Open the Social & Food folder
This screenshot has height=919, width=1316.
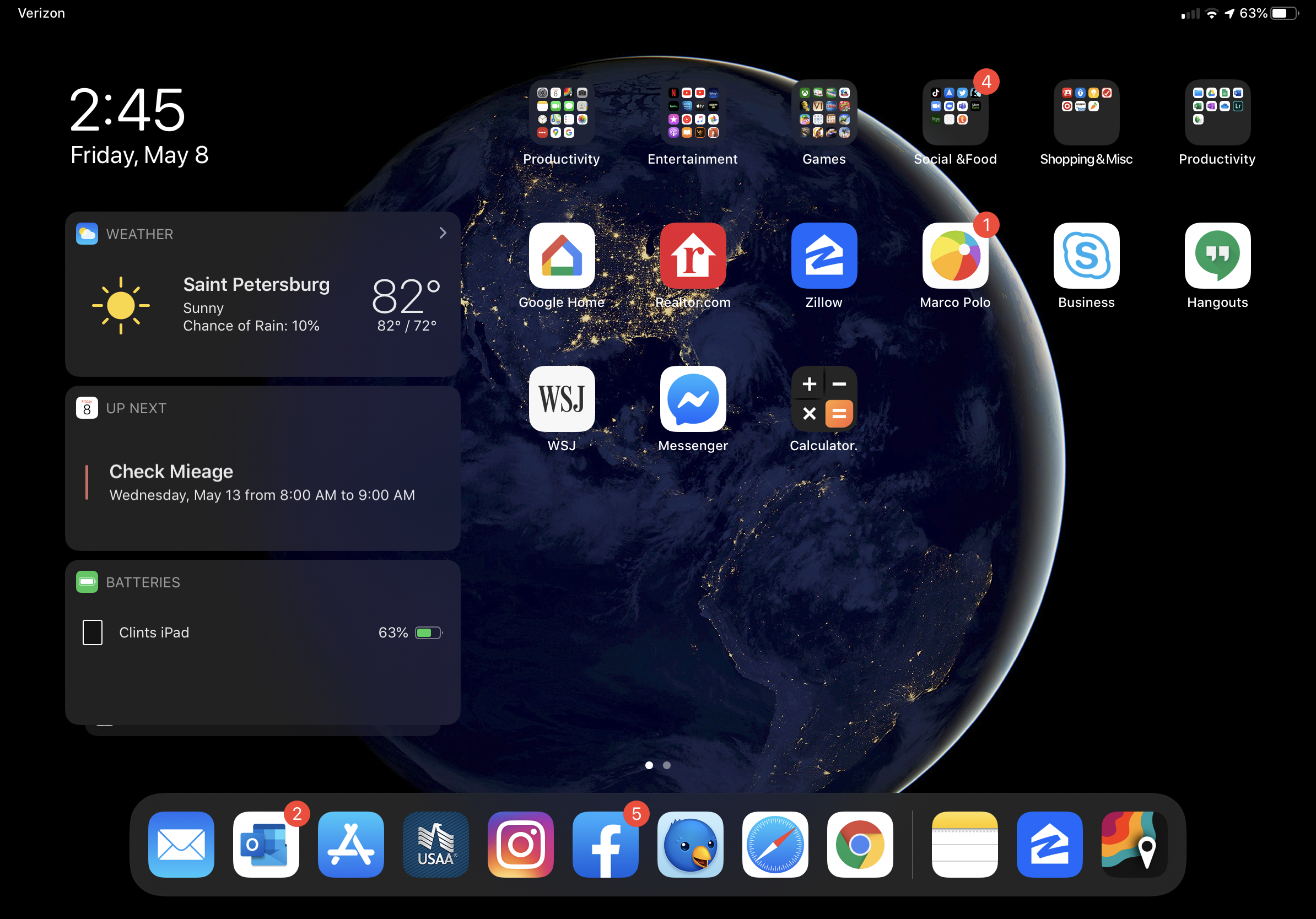pyautogui.click(x=955, y=112)
